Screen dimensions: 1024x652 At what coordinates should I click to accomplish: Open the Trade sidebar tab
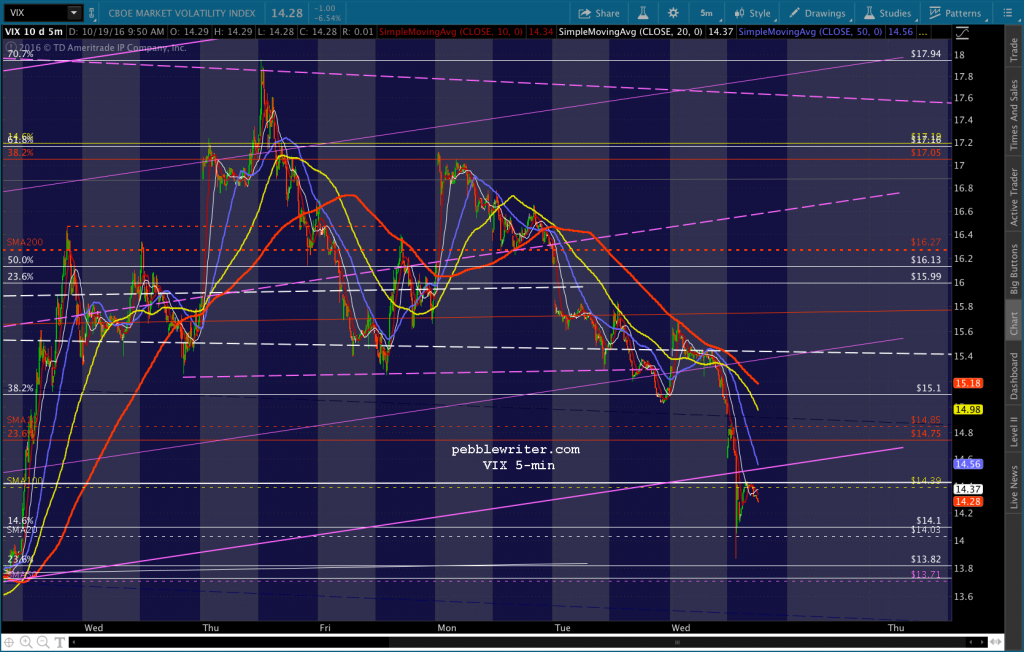1014,50
